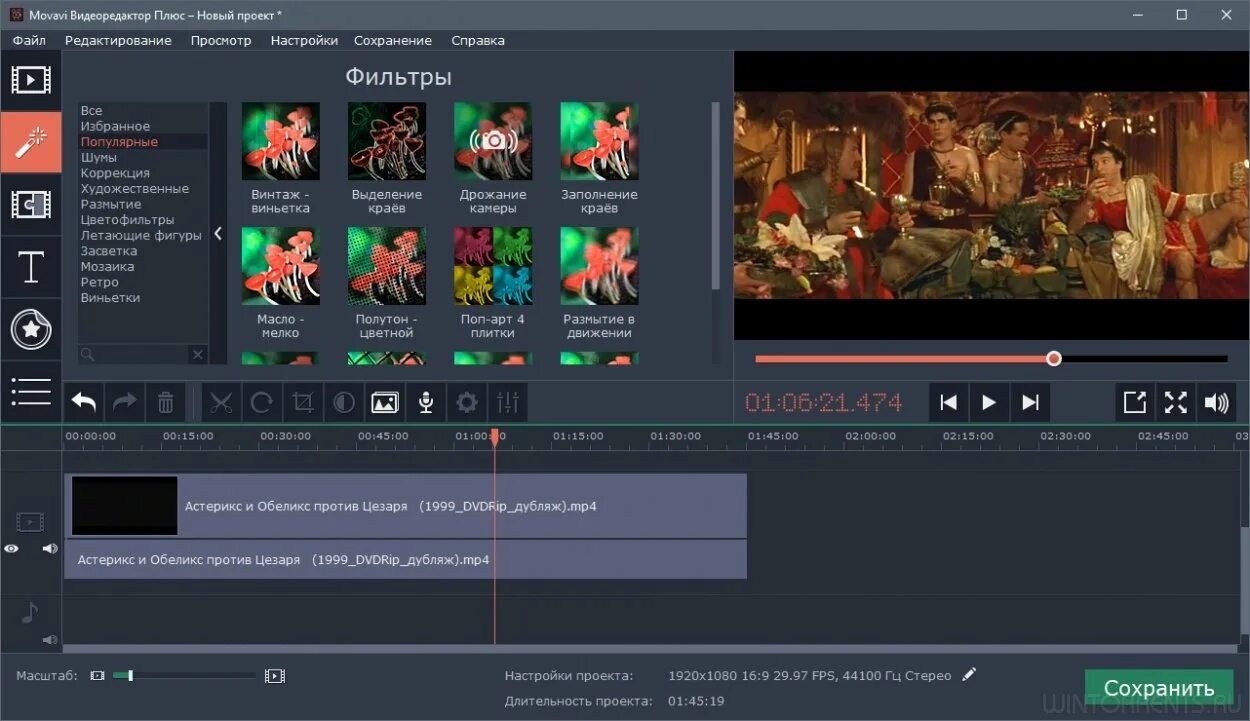Split clip with scissors tool

(x=221, y=403)
